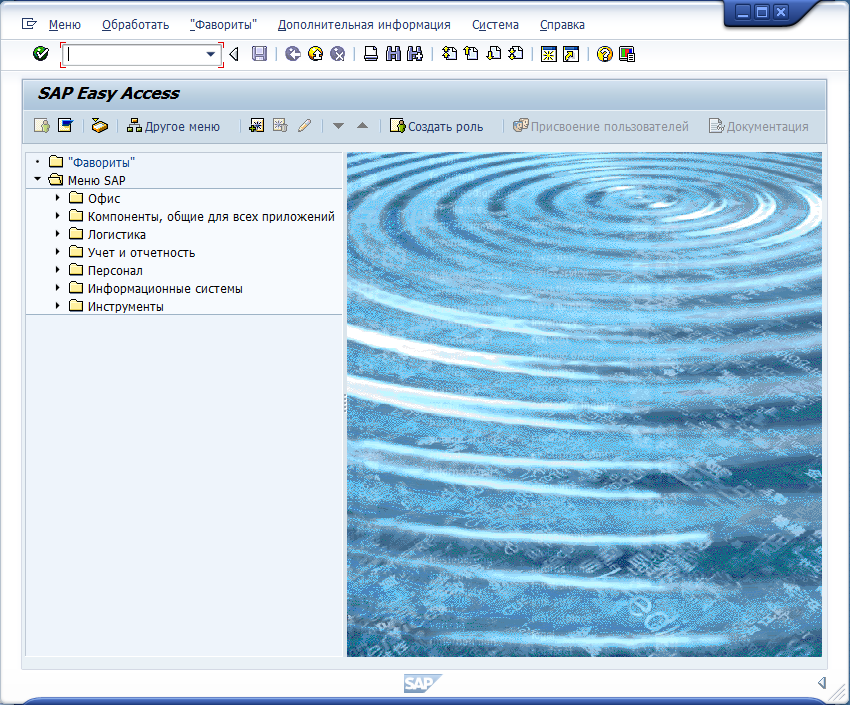Screen dimensions: 850x705
Task: Expand the Офис folder arrow
Action: pyautogui.click(x=57, y=198)
